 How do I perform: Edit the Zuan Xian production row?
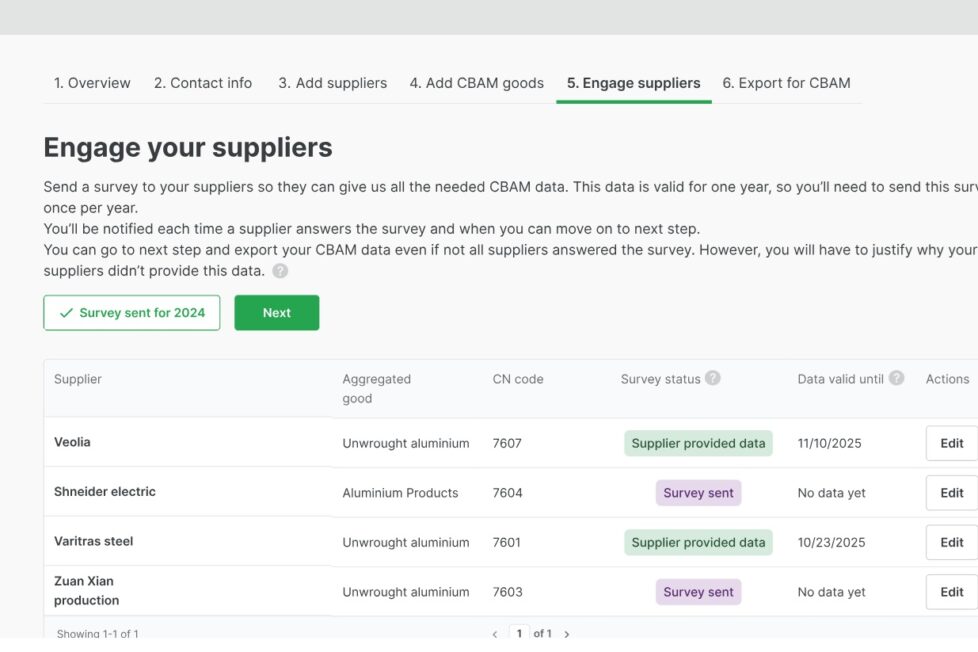click(951, 592)
